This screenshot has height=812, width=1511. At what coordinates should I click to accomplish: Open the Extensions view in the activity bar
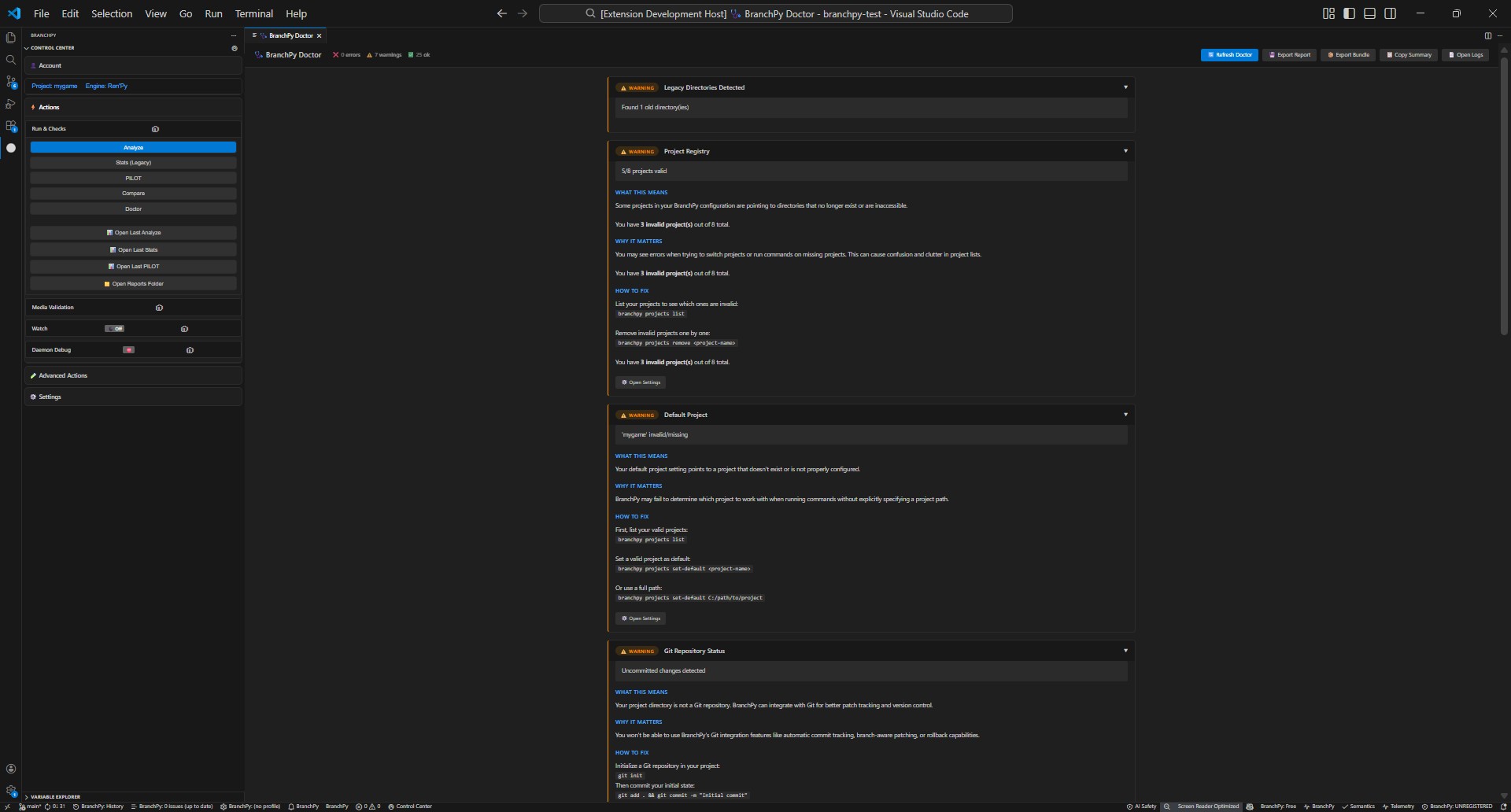tap(10, 124)
